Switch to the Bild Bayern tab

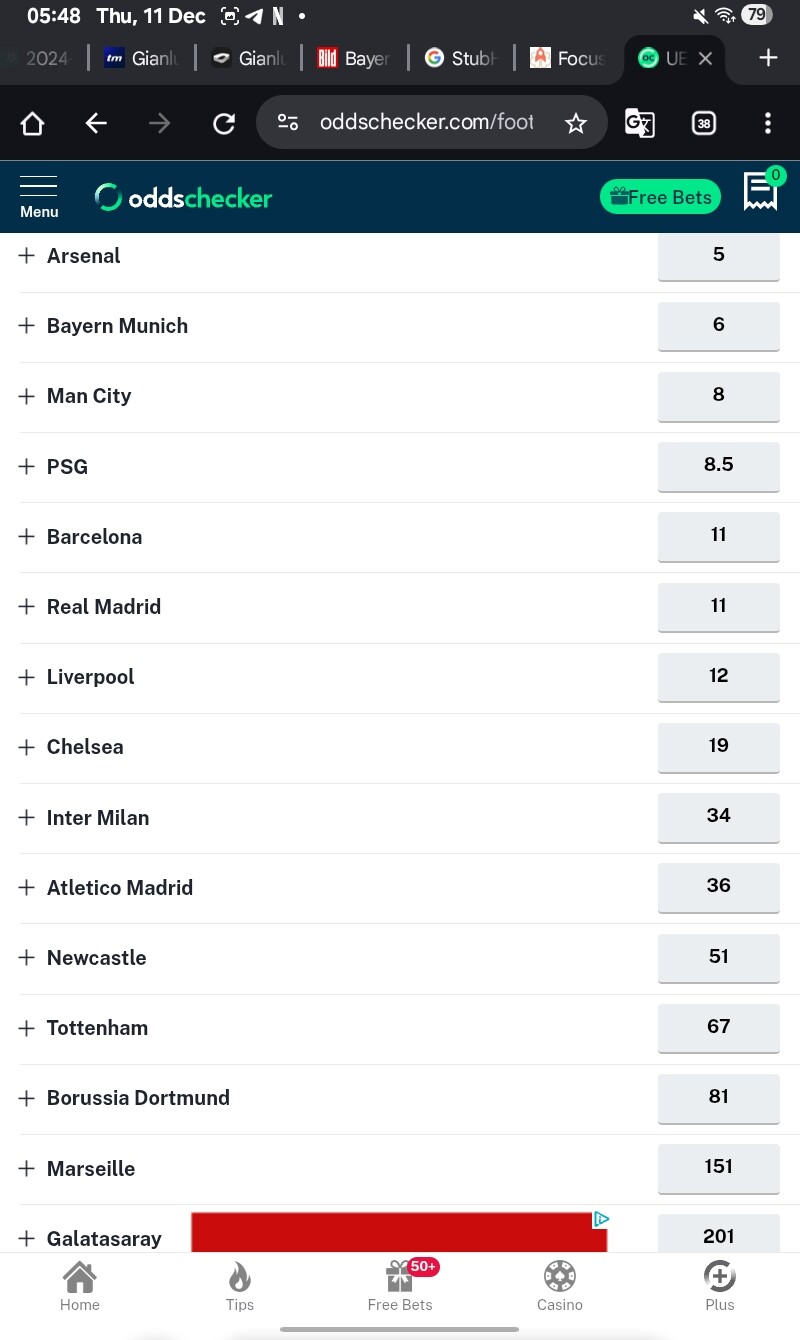point(353,58)
